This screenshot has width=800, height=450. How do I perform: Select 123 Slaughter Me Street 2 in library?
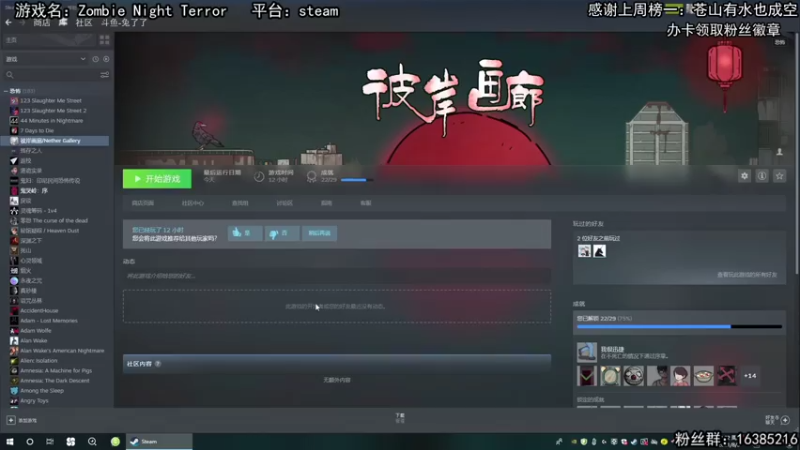(x=53, y=111)
